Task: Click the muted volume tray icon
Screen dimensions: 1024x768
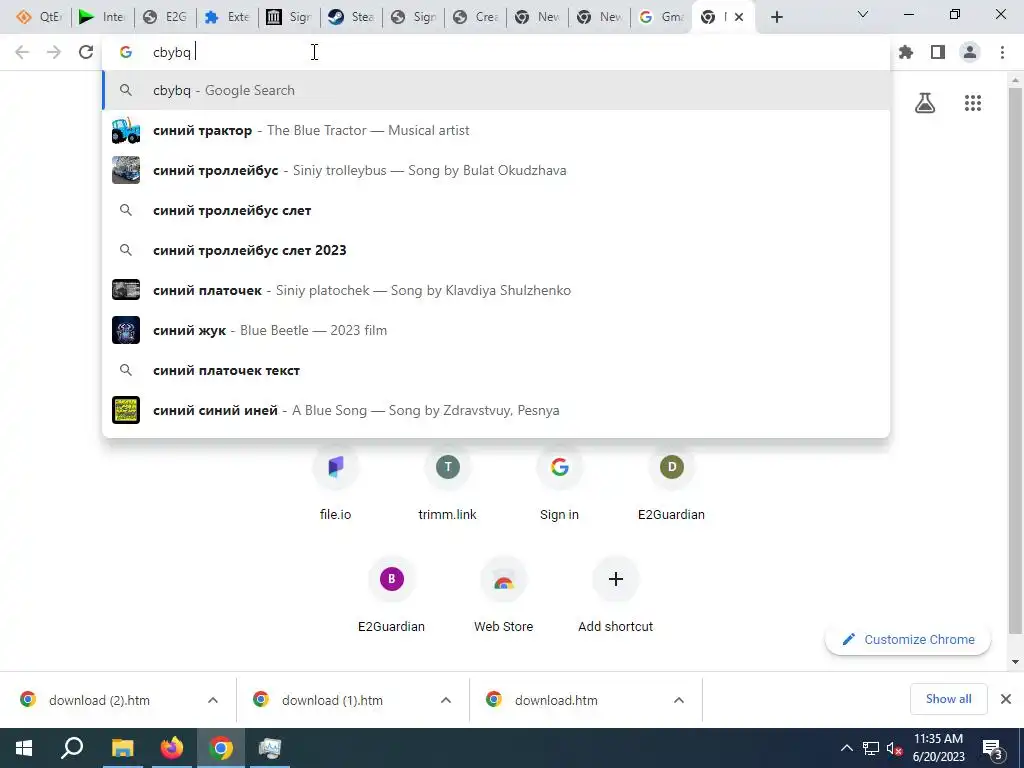Action: coord(894,748)
